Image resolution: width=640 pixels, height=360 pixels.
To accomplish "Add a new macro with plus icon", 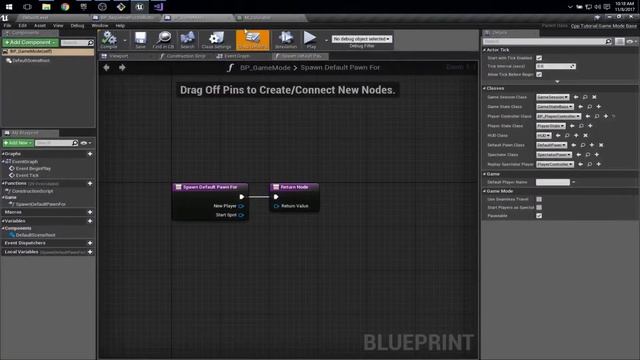I will point(90,212).
